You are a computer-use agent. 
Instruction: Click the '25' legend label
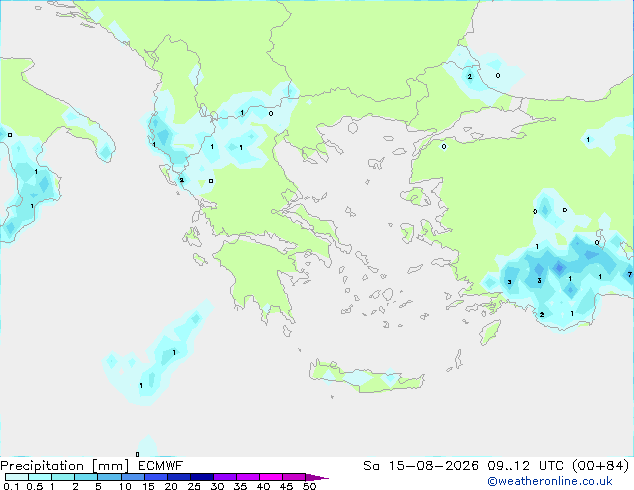194,486
